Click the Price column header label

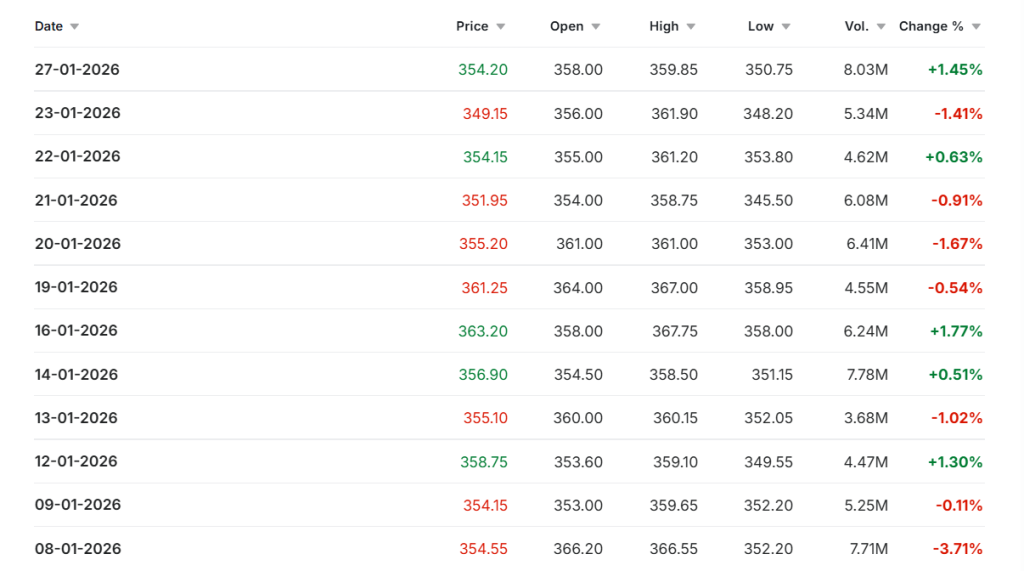click(x=472, y=26)
